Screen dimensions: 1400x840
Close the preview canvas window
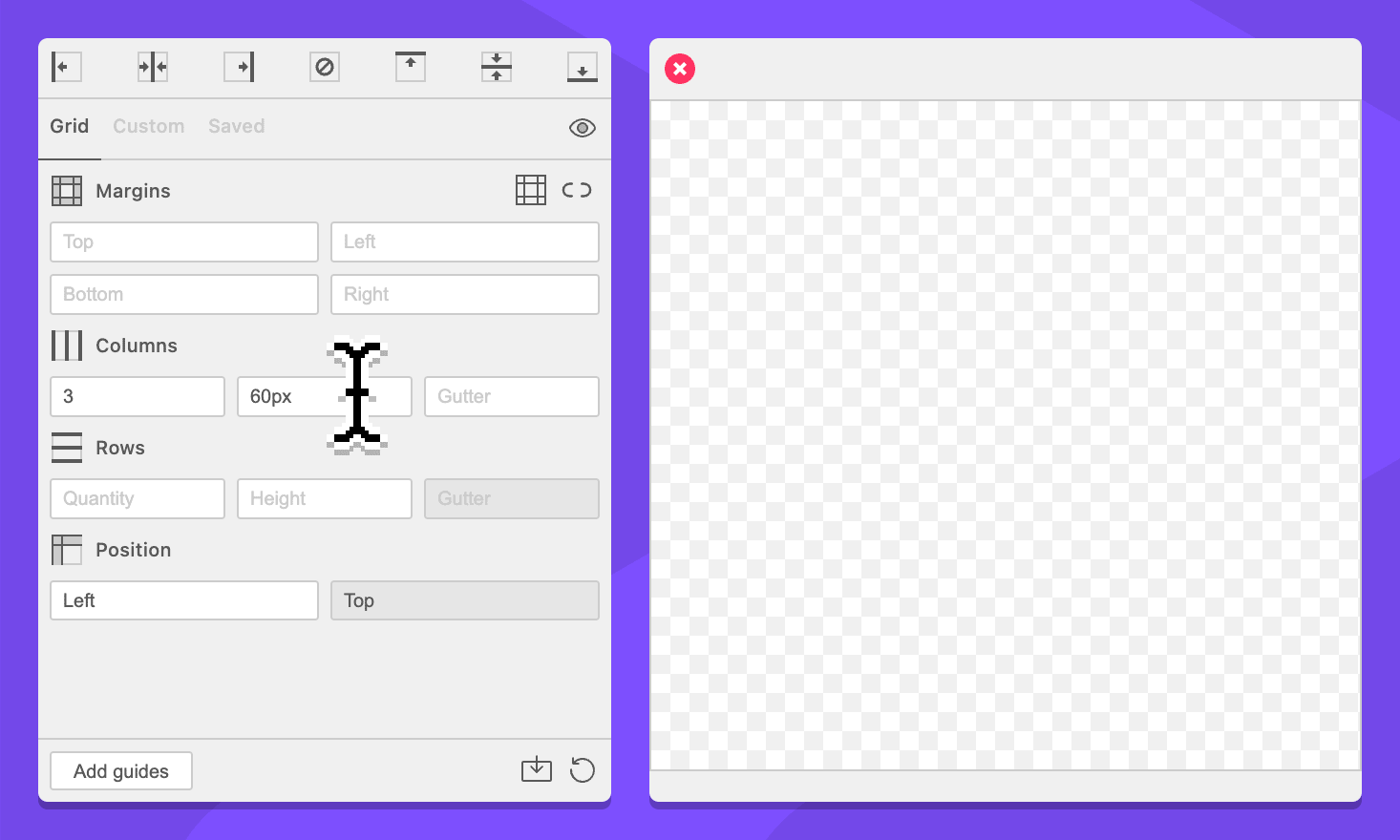(x=680, y=69)
